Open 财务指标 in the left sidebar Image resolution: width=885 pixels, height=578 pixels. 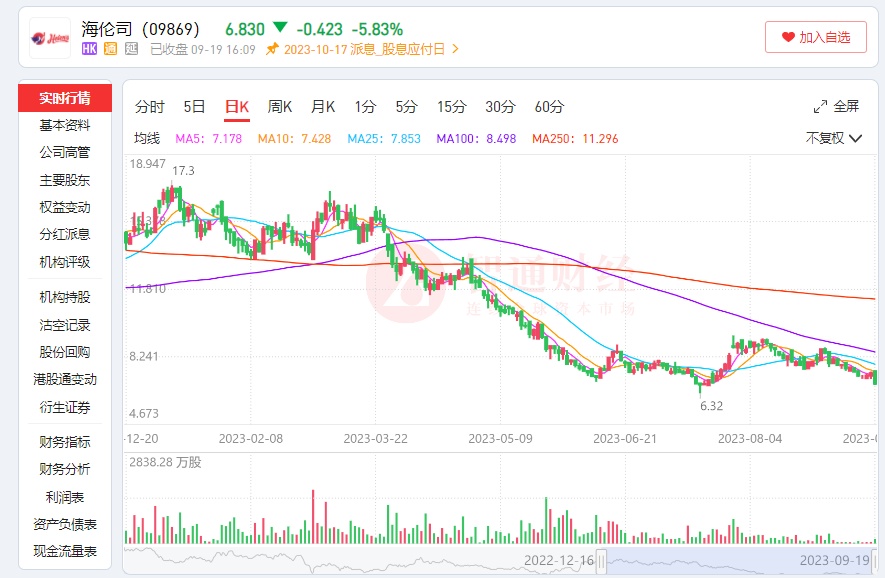(x=65, y=442)
